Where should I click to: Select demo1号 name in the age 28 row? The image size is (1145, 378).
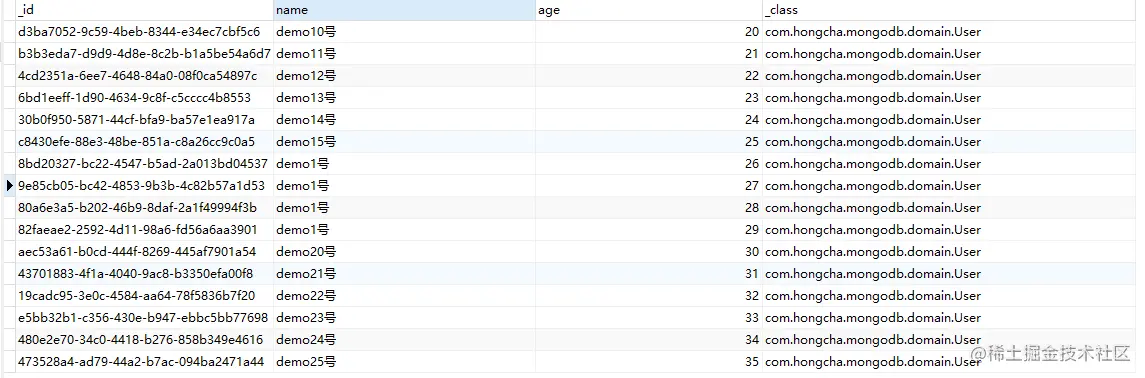point(404,208)
